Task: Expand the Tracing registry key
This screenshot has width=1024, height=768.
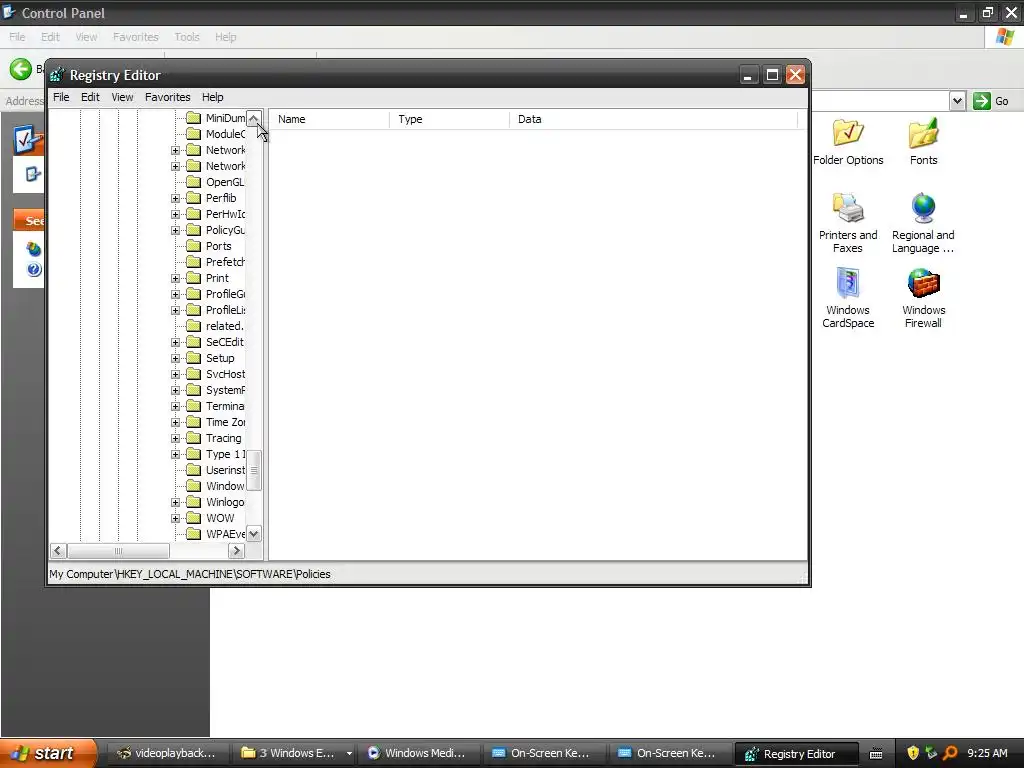Action: pos(175,438)
